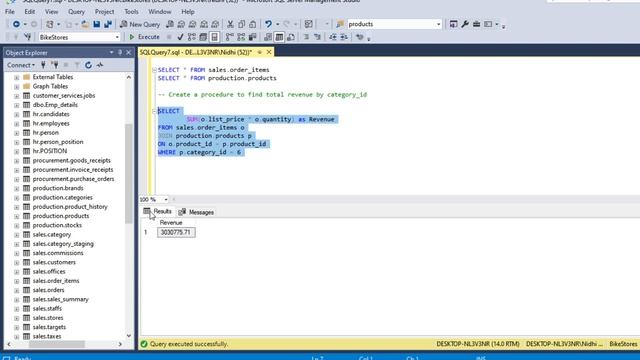640x360 pixels.
Task: Expand the hr.employees table node
Action: click(16, 124)
